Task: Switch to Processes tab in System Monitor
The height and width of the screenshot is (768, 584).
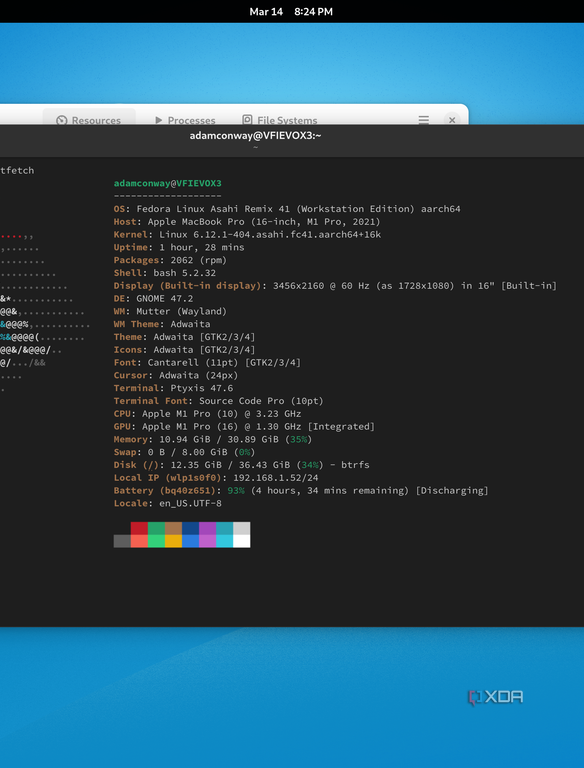Action: tap(185, 120)
